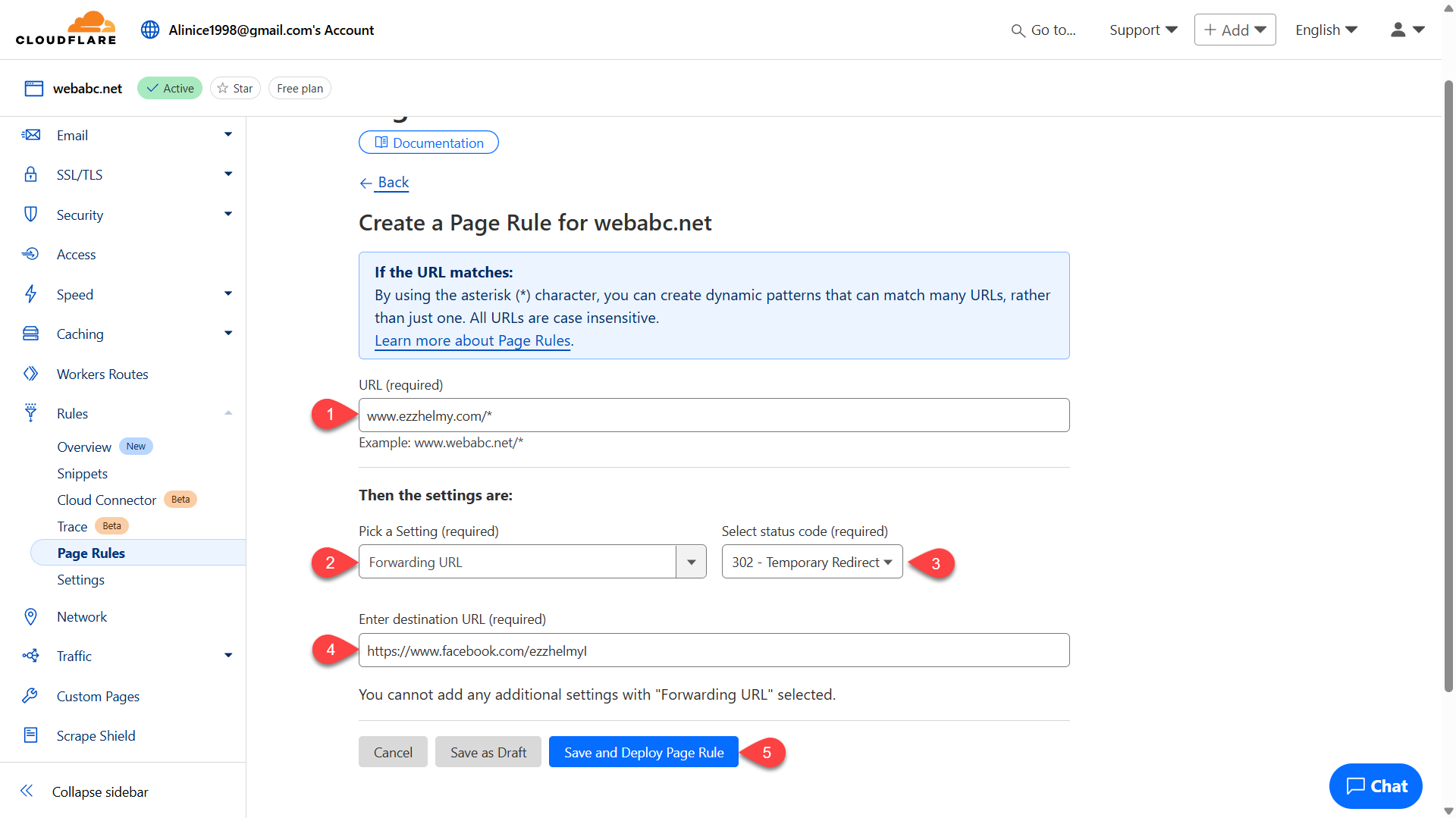Open Snippets under Rules

[x=83, y=473]
